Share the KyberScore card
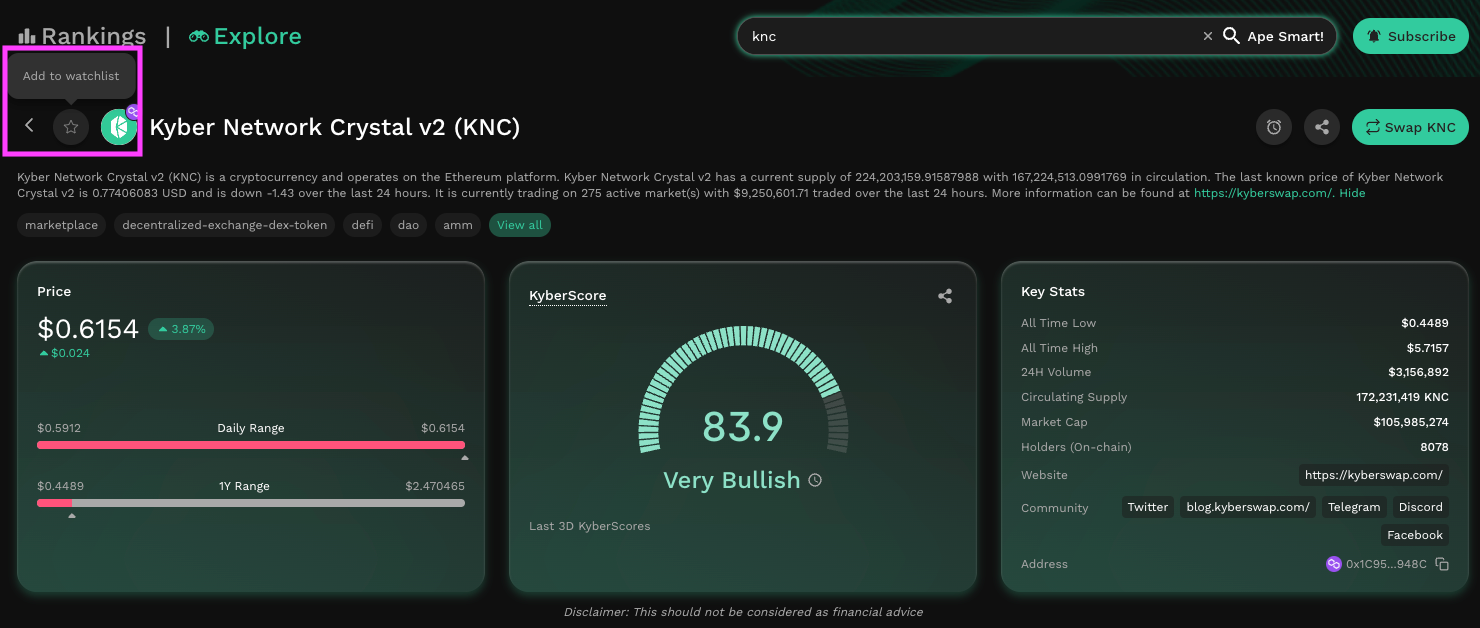1480x628 pixels. pos(945,296)
